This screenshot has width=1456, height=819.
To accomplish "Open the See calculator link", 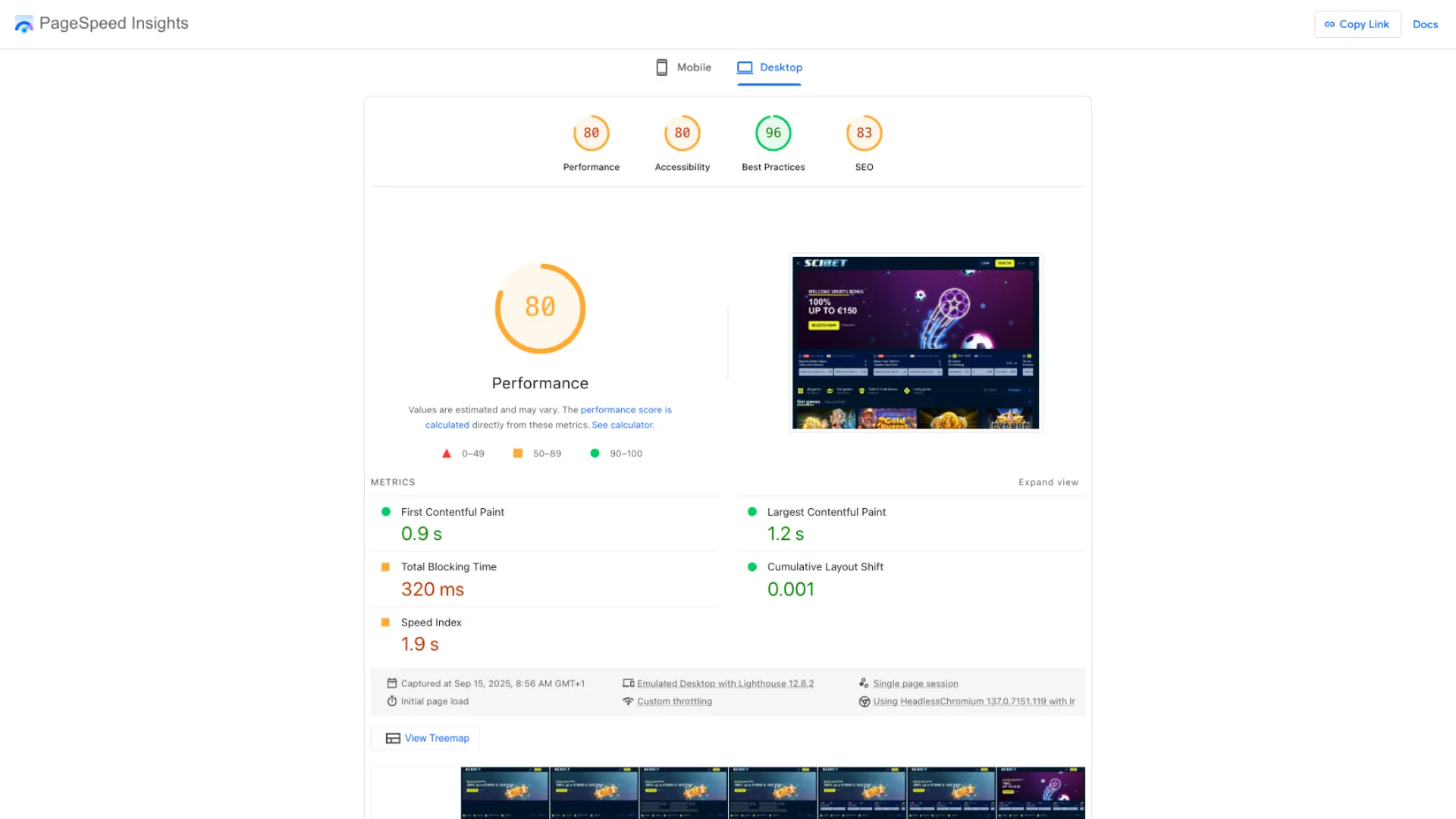I will [x=622, y=425].
